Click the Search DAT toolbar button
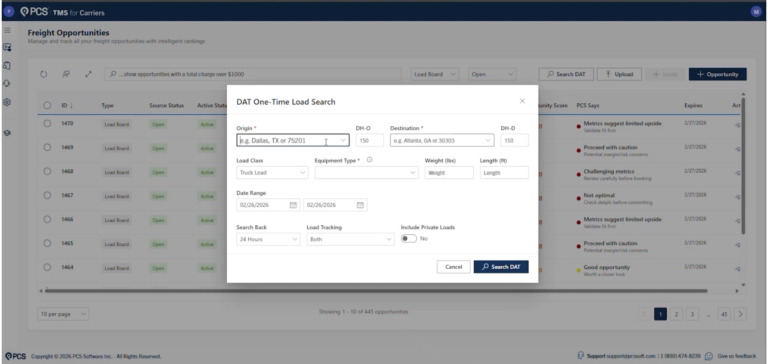Screen dimensions: 768x364 [566, 74]
